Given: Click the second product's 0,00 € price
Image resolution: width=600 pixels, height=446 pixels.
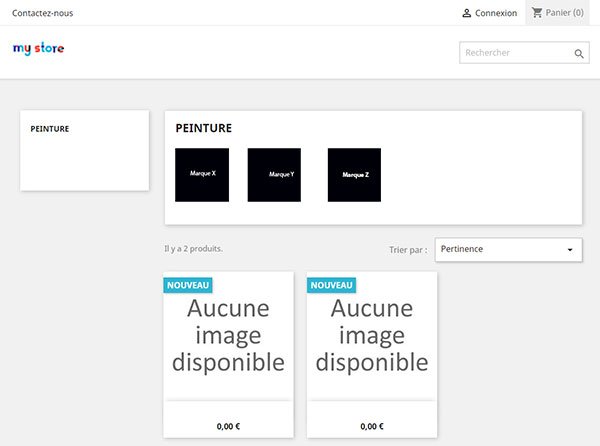Looking at the screenshot, I should (372, 426).
